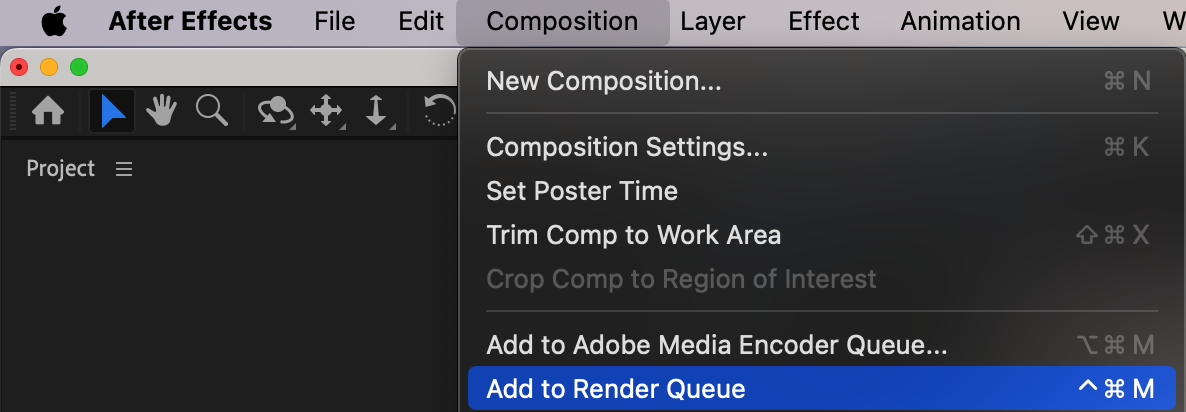Choose New Composition from the menu

pyautogui.click(x=603, y=81)
